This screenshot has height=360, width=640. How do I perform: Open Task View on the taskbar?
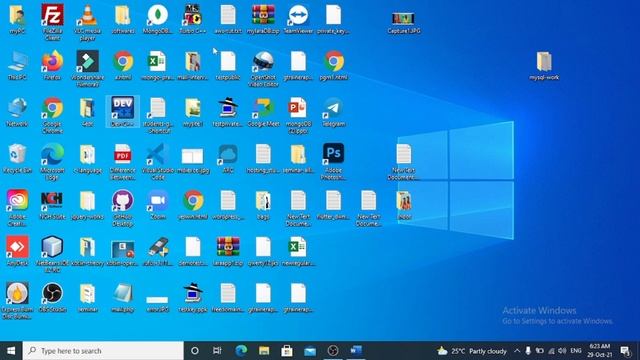click(217, 351)
